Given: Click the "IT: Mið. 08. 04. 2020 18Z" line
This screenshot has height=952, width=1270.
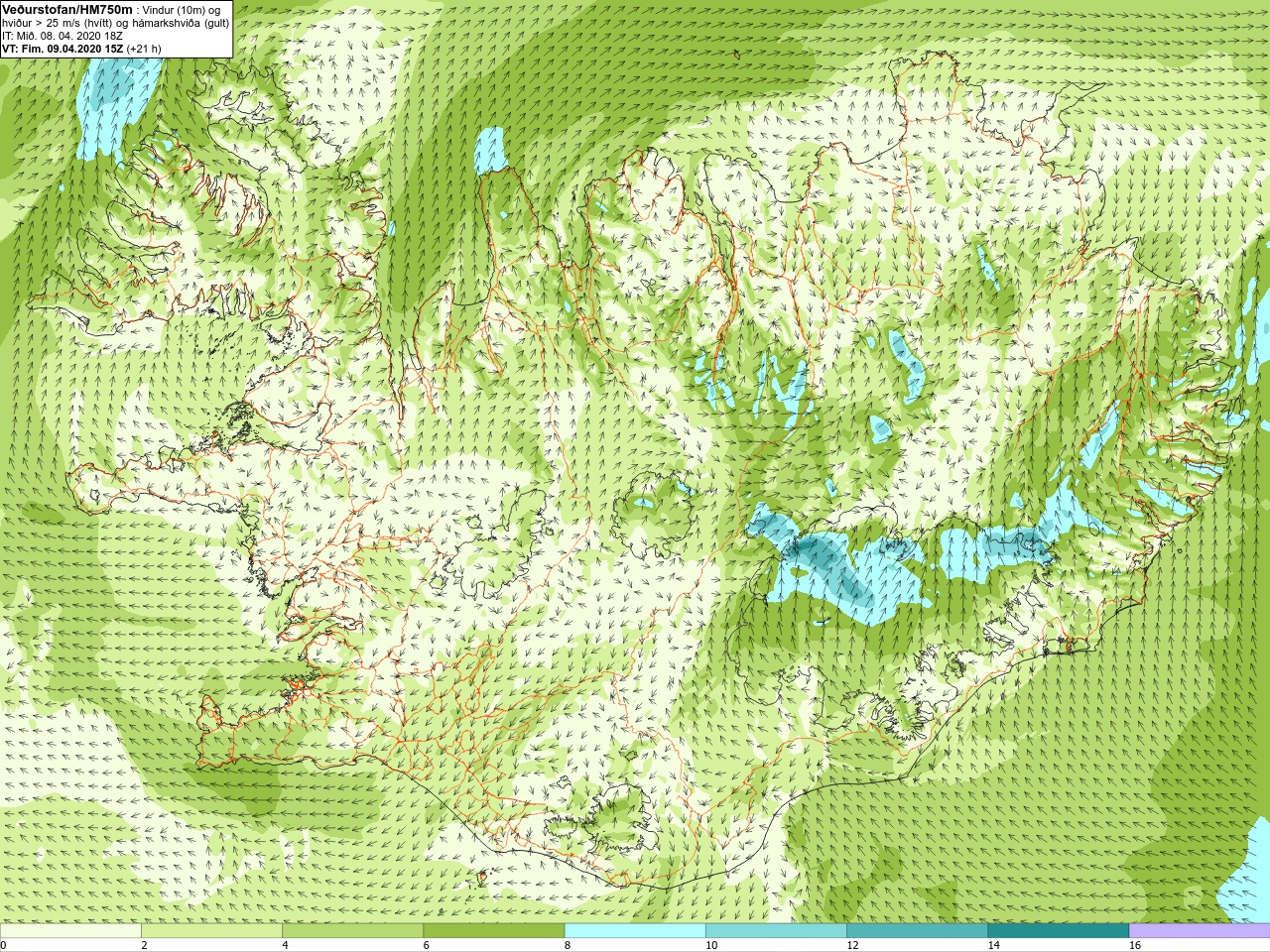Looking at the screenshot, I should [x=63, y=36].
